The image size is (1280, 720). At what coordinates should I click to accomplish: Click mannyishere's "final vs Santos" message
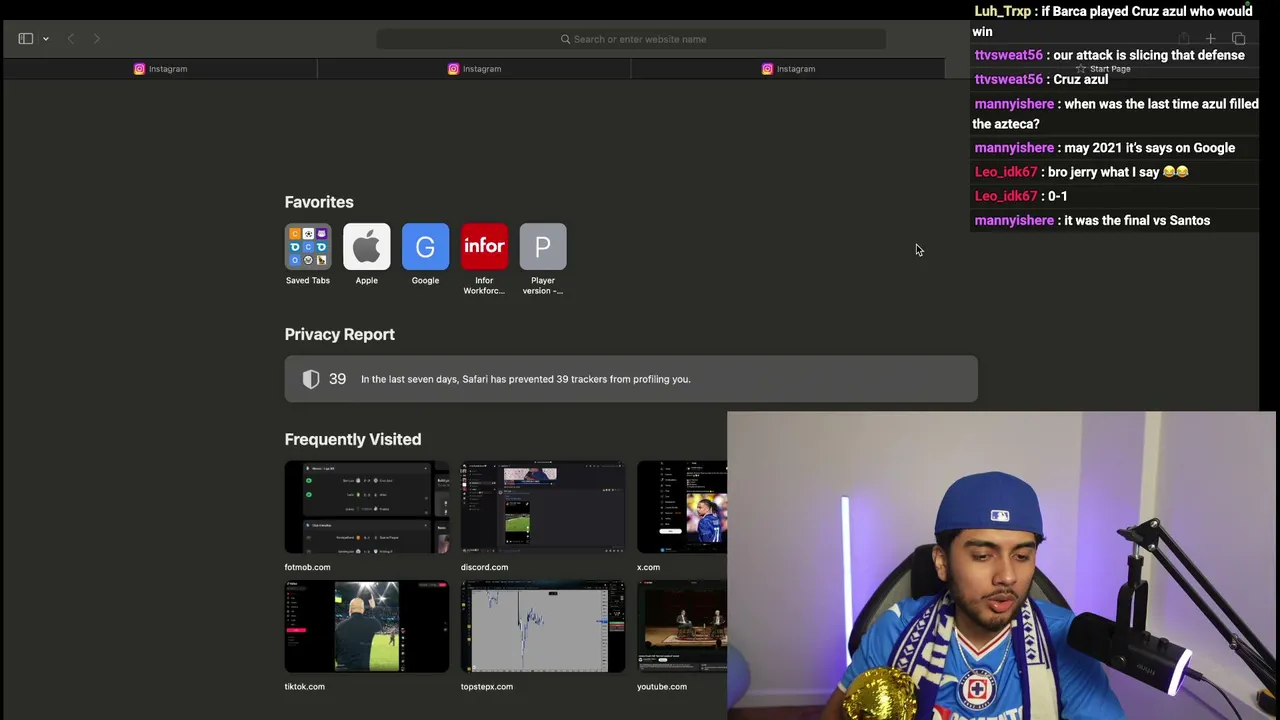[x=1137, y=220]
